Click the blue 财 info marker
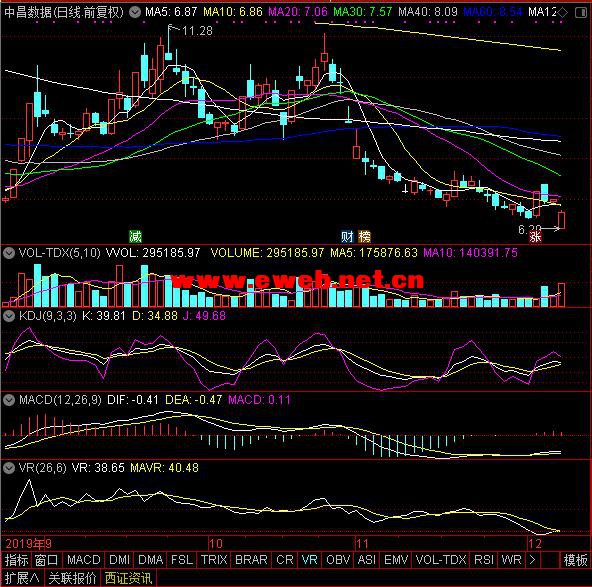 tap(347, 237)
